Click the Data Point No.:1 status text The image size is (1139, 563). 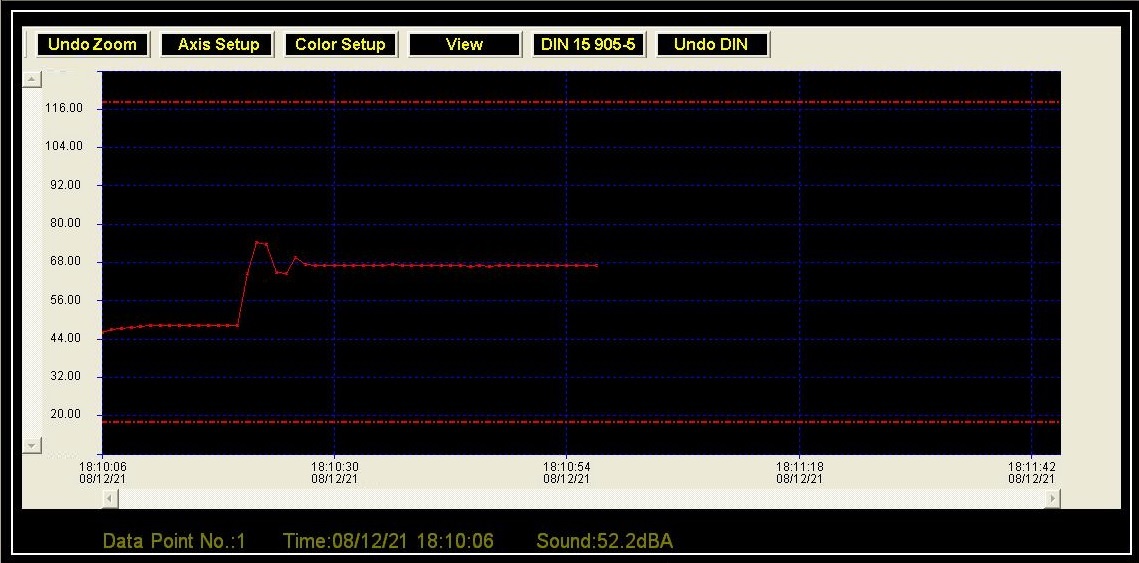(x=174, y=541)
